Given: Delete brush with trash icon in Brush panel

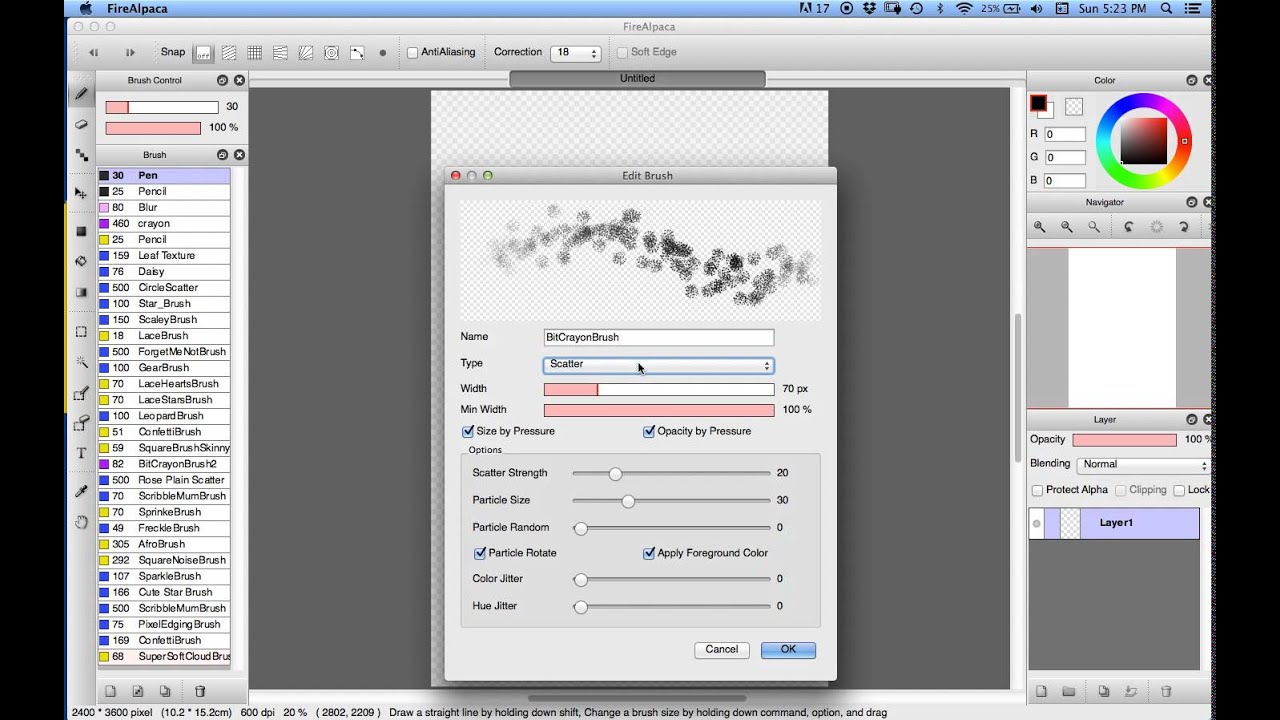Looking at the screenshot, I should click(x=199, y=691).
